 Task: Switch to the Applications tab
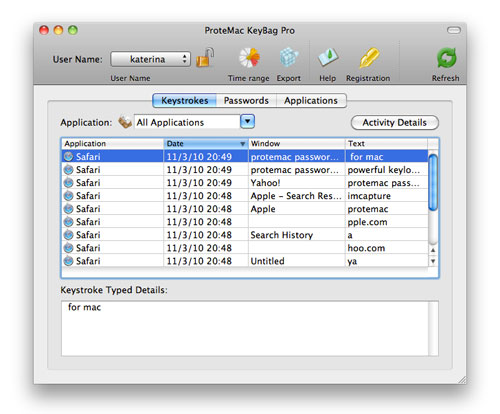(311, 101)
